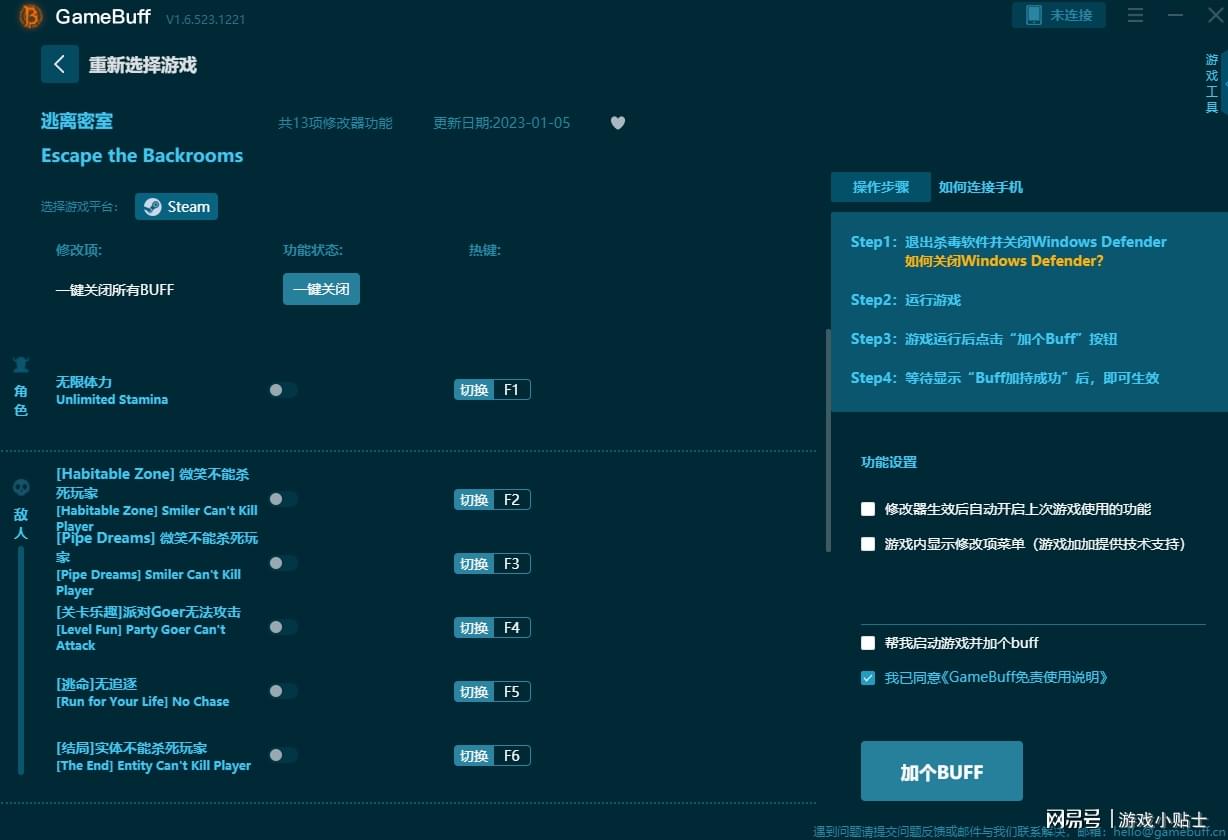Viewport: 1228px width, 840px height.
Task: Minimize the GameBuff window
Action: tap(1175, 15)
